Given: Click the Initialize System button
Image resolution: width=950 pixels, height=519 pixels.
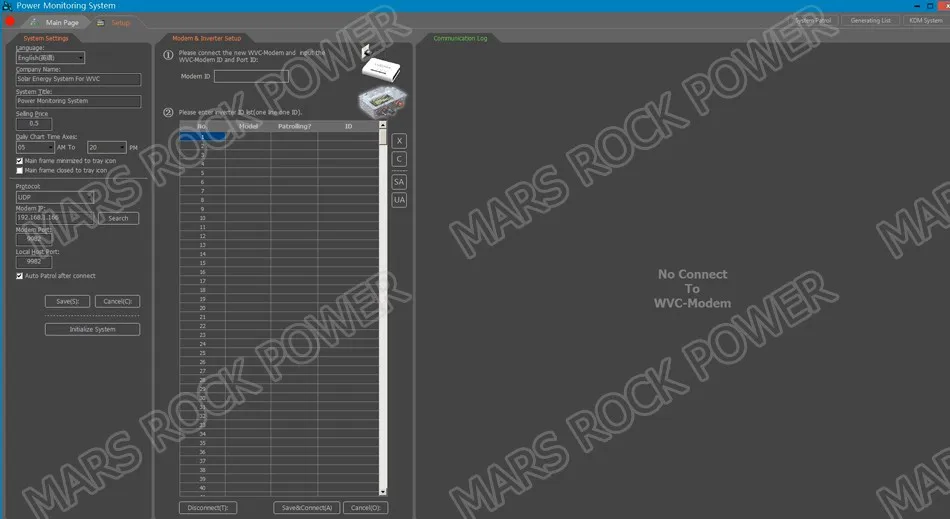Looking at the screenshot, I should click(92, 329).
